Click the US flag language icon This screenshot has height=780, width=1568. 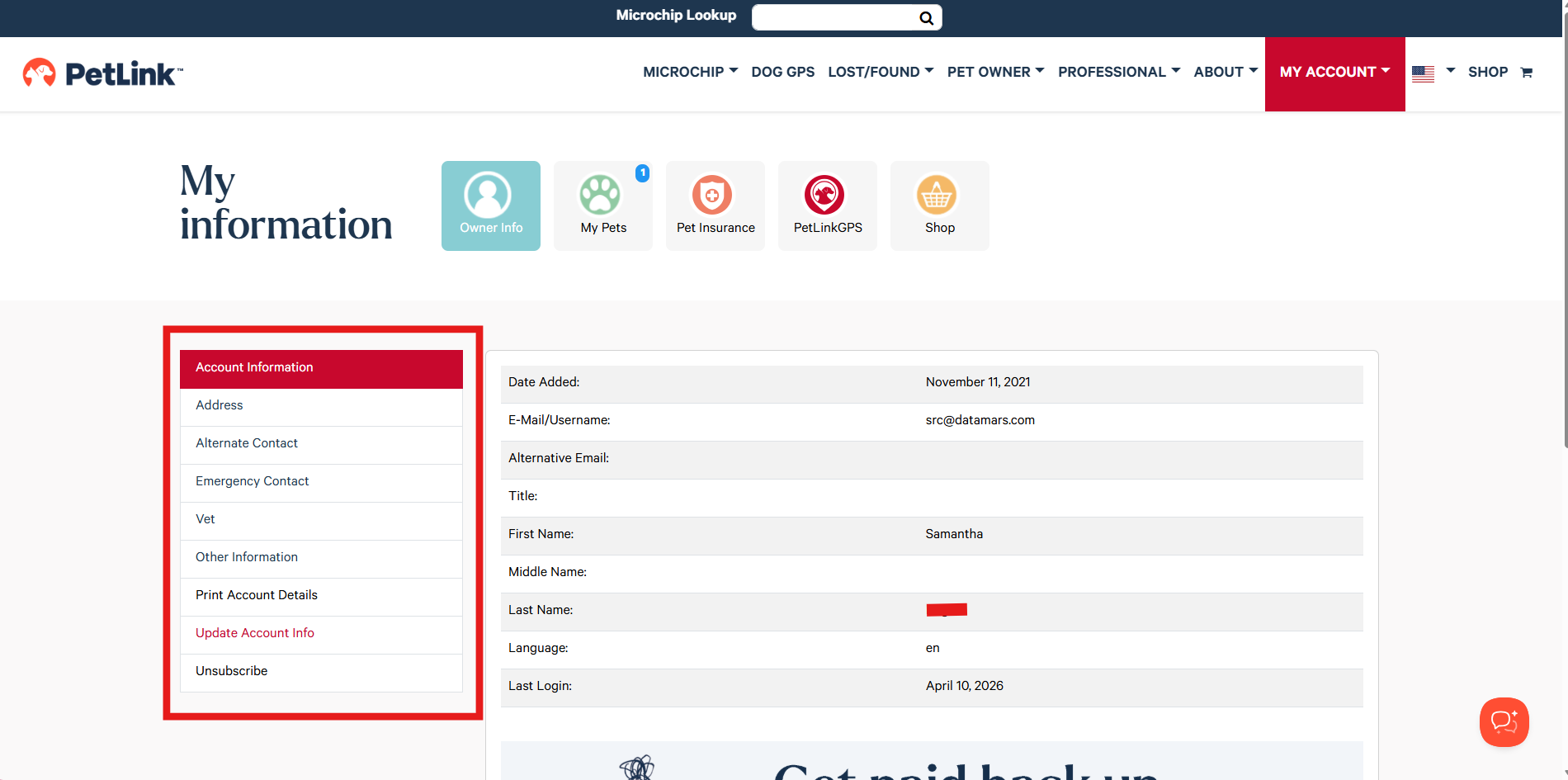(1423, 73)
